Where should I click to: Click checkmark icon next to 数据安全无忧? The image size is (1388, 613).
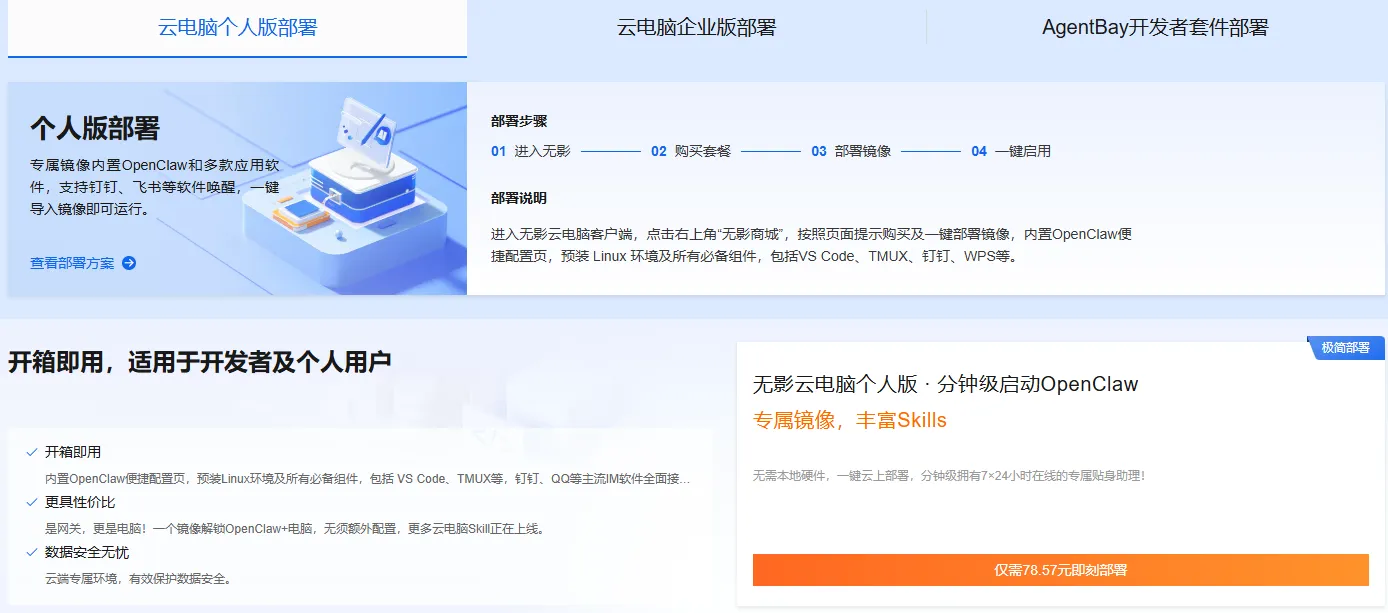[32, 552]
